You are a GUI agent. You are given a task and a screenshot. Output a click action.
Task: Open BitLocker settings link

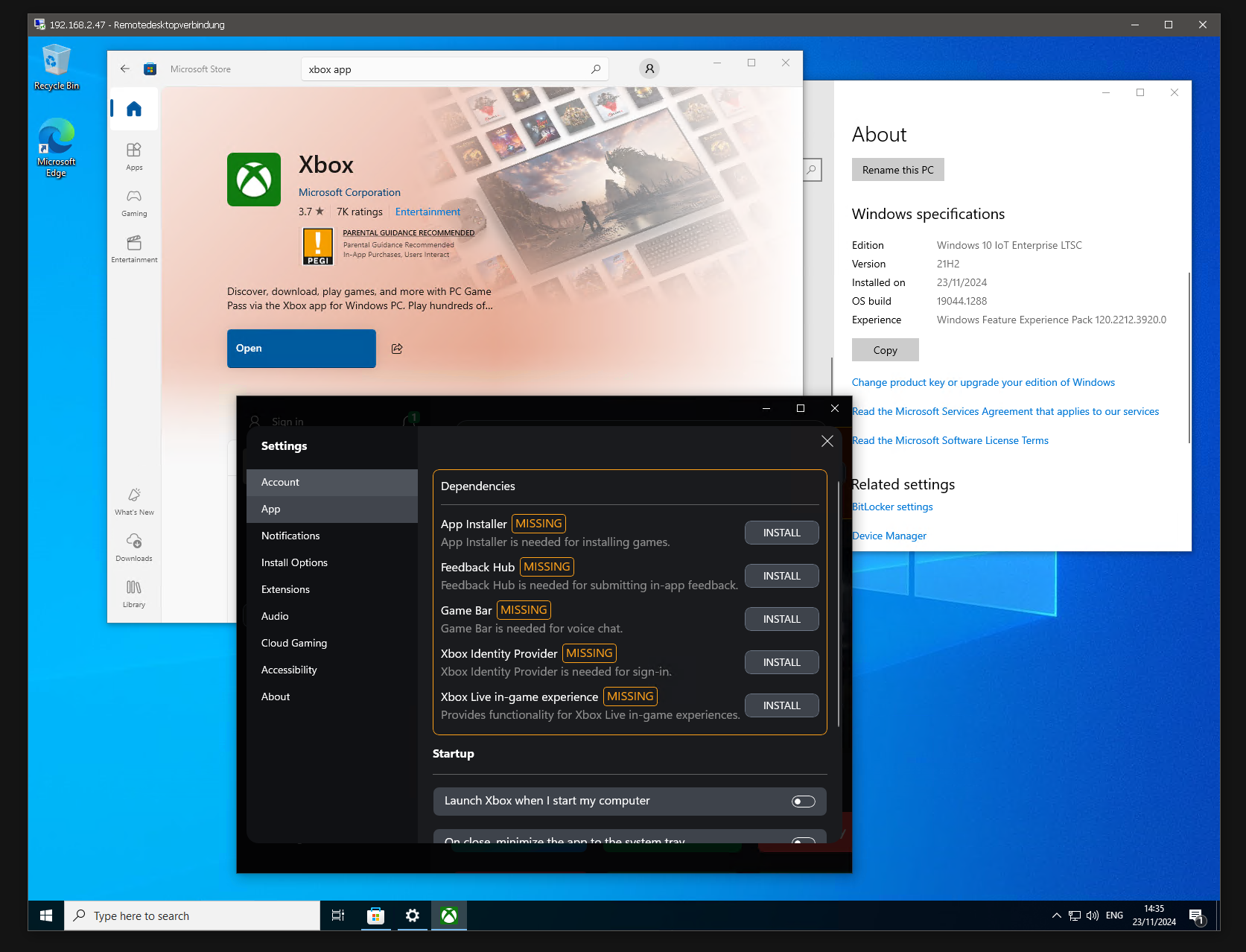(x=892, y=507)
